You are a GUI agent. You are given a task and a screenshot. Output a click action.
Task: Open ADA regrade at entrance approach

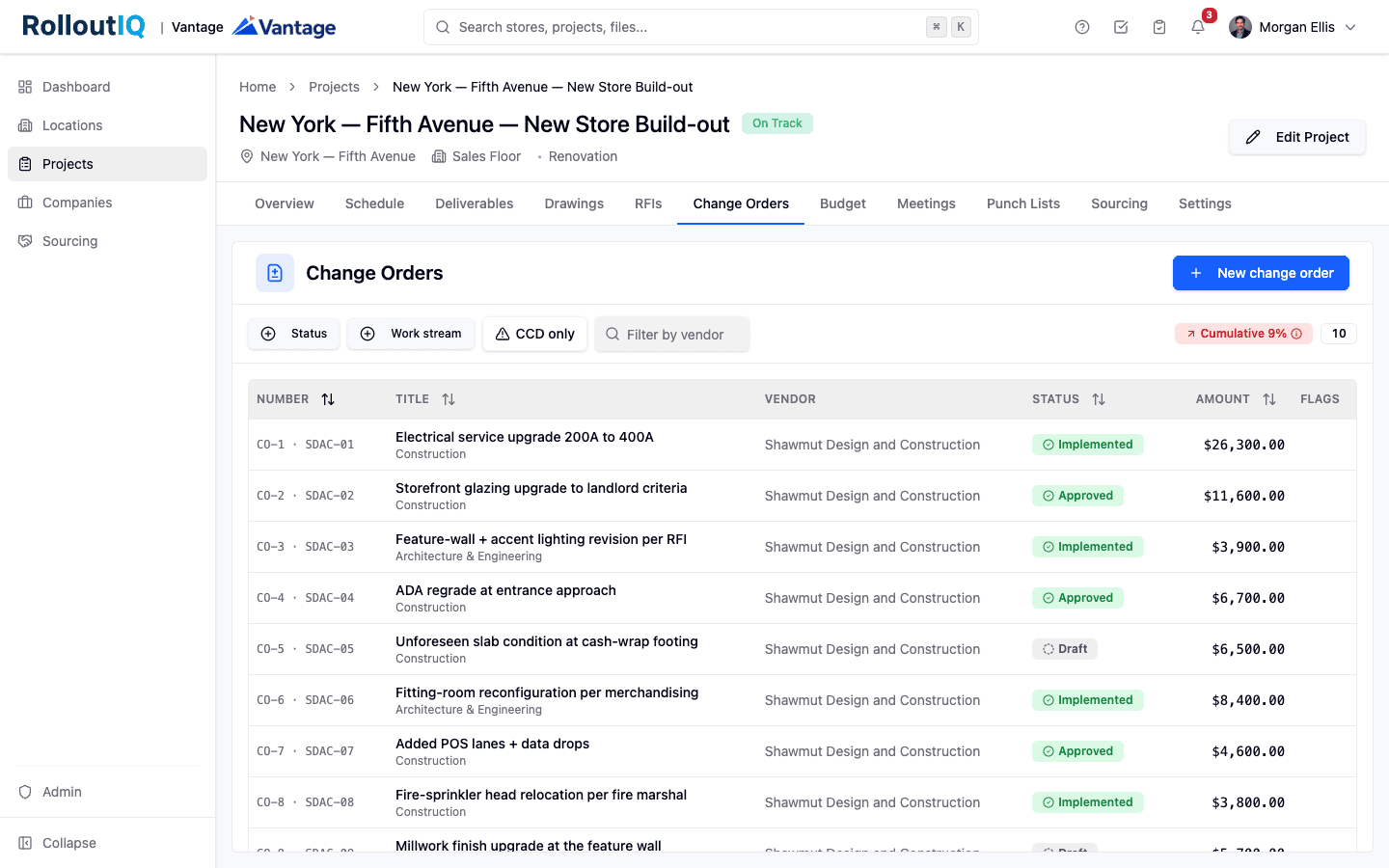click(x=505, y=590)
